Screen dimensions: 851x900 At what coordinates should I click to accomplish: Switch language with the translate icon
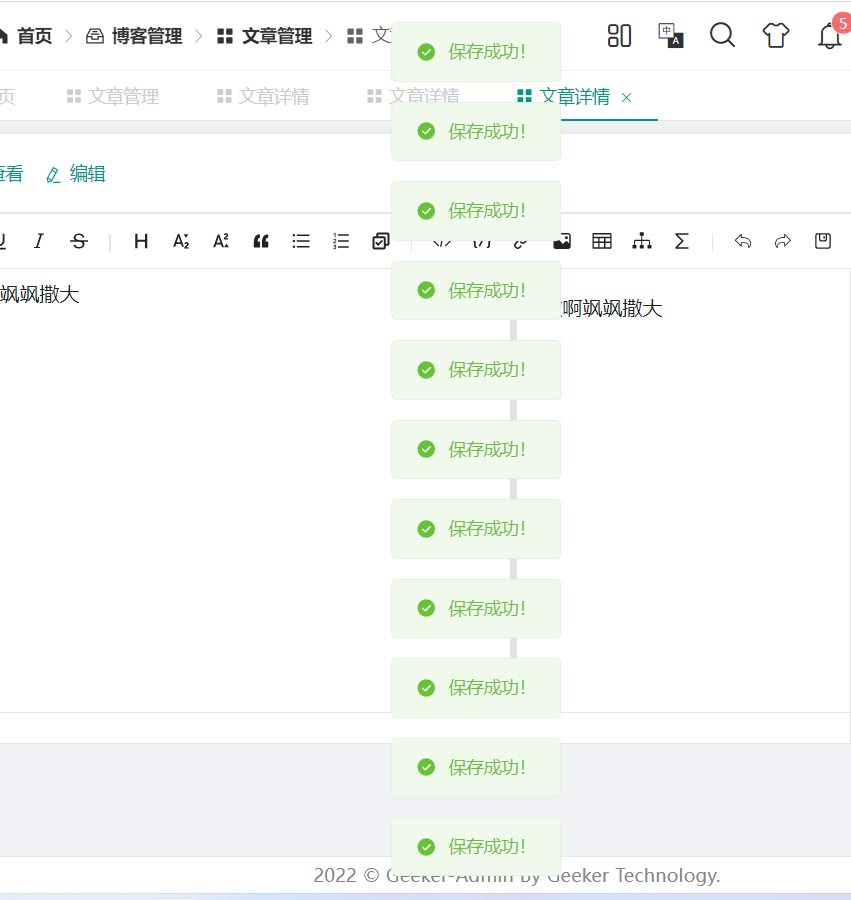tap(671, 36)
